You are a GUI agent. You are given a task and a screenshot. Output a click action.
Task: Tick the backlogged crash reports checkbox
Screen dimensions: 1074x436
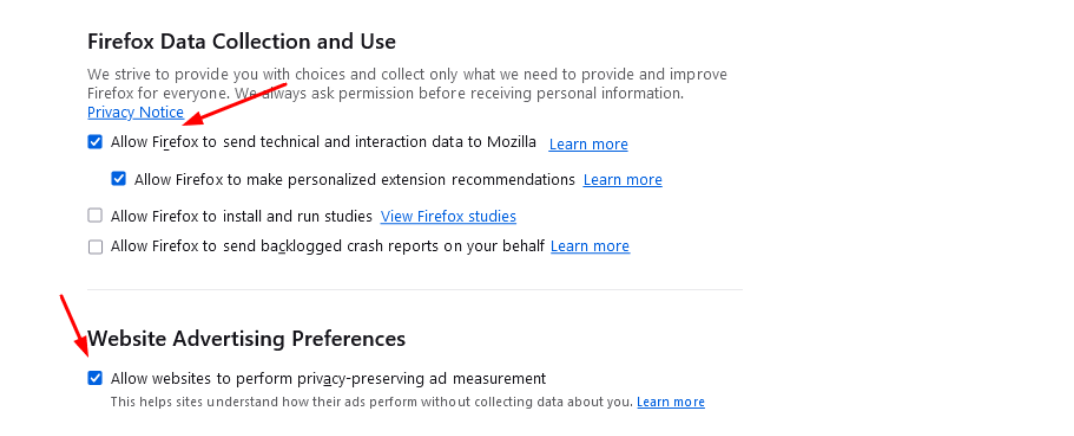tap(95, 246)
